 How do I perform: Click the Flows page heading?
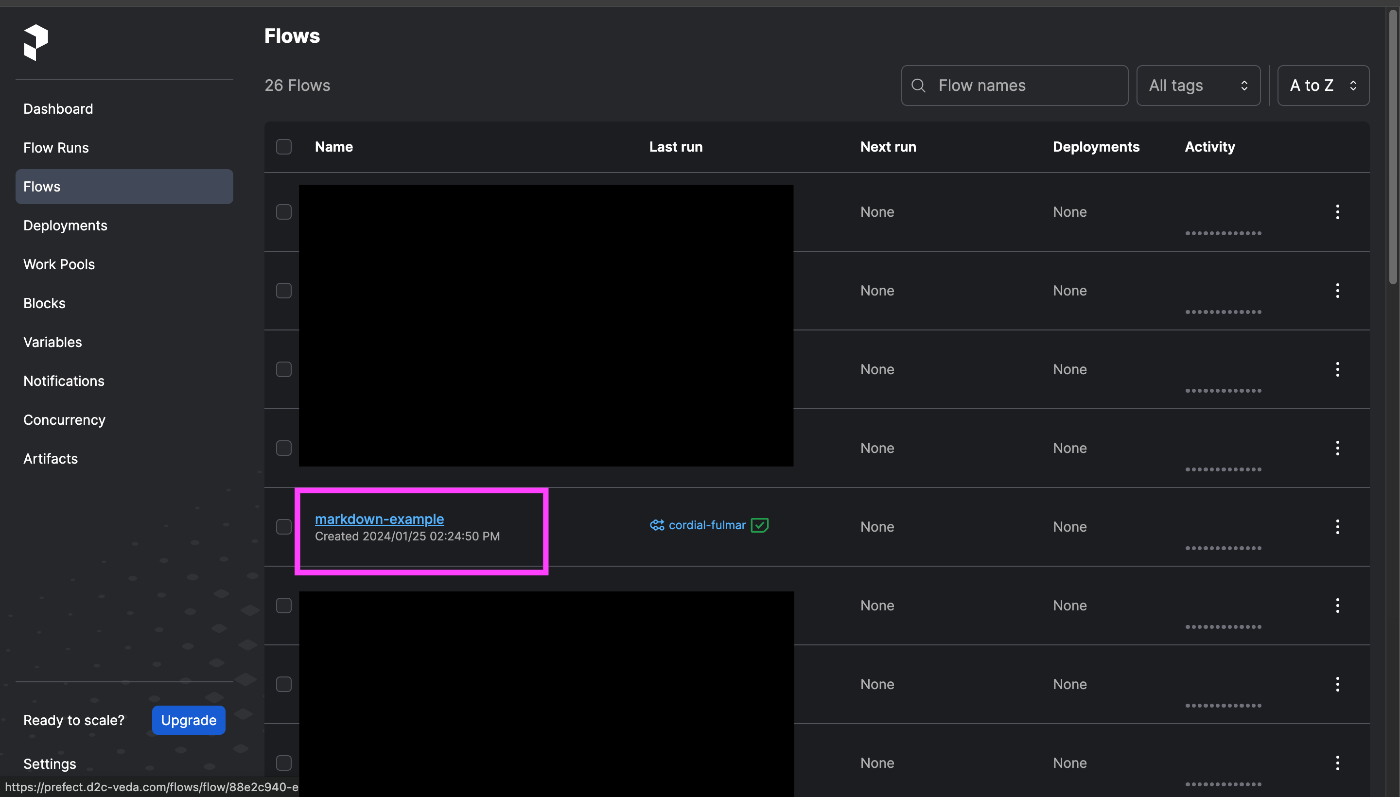292,36
